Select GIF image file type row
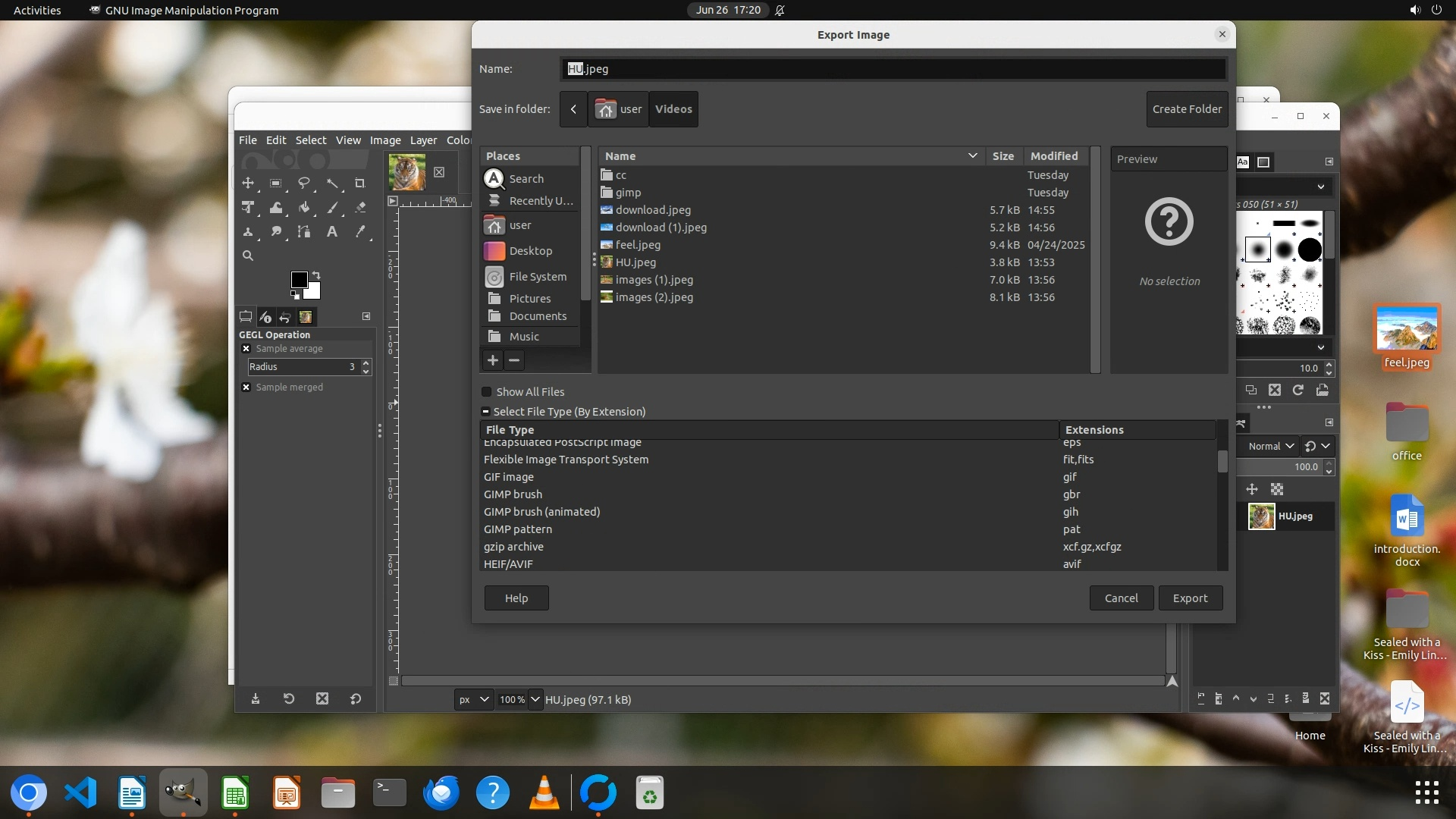The width and height of the screenshot is (1456, 819). [509, 477]
